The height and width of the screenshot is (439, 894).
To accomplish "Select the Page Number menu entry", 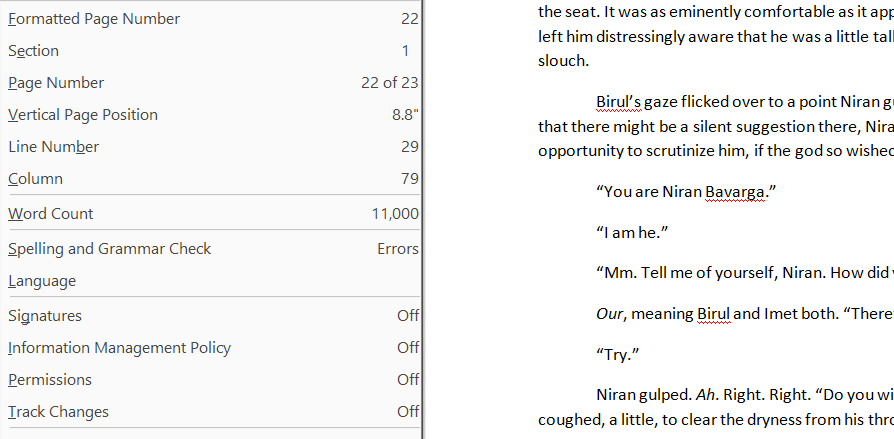I will click(56, 83).
